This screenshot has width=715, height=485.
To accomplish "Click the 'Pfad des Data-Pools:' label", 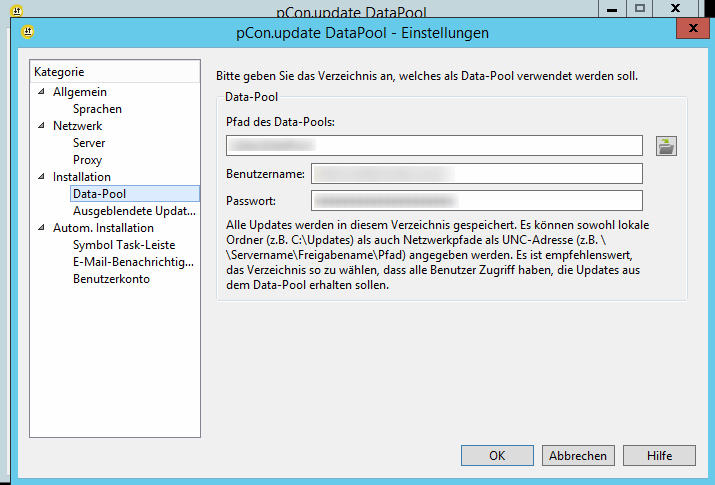I will point(280,122).
